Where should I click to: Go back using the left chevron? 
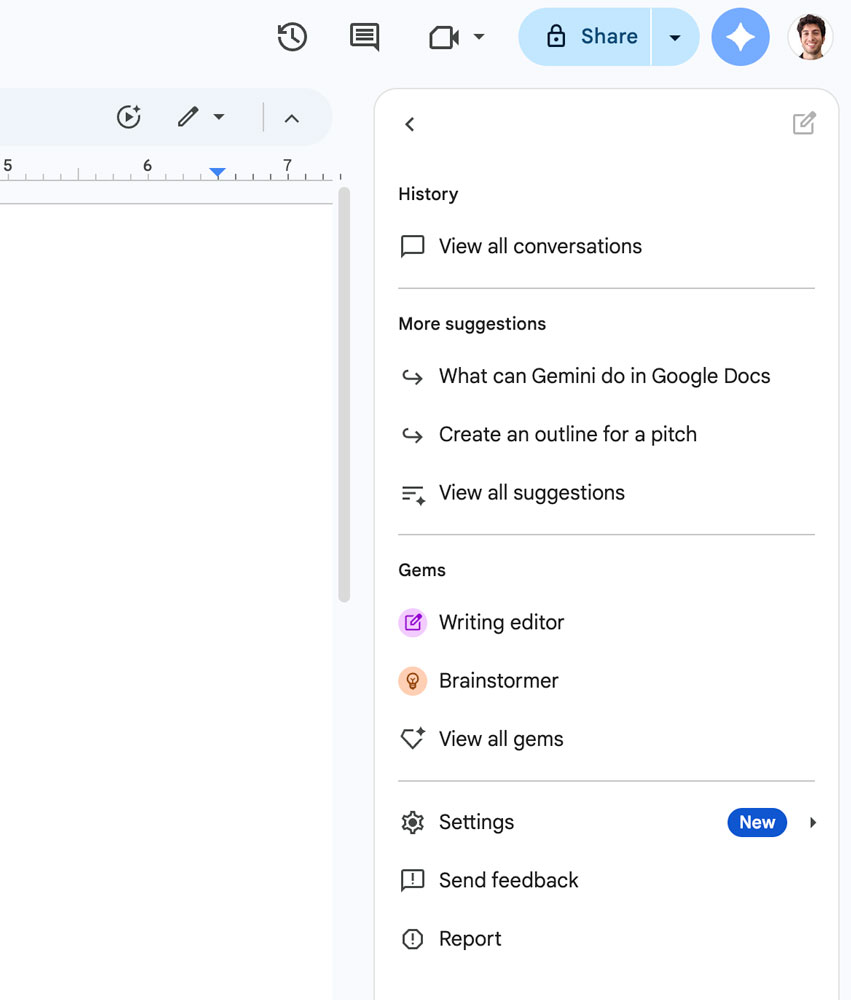point(409,124)
